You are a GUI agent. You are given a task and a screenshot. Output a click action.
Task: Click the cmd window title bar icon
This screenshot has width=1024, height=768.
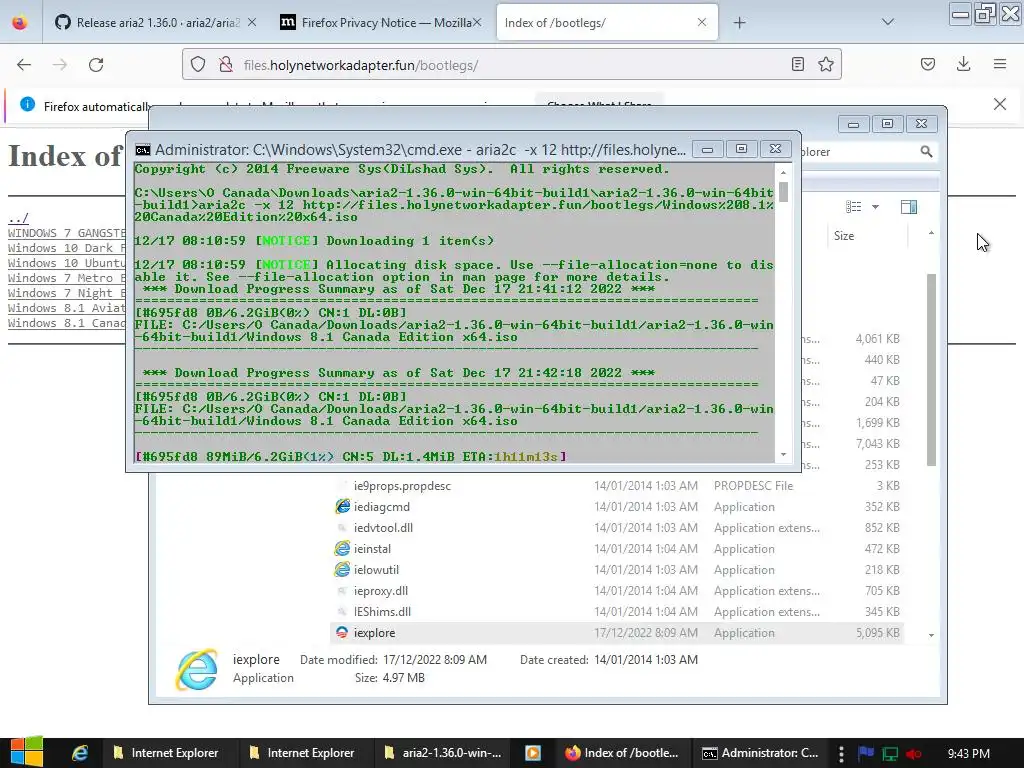pos(142,150)
